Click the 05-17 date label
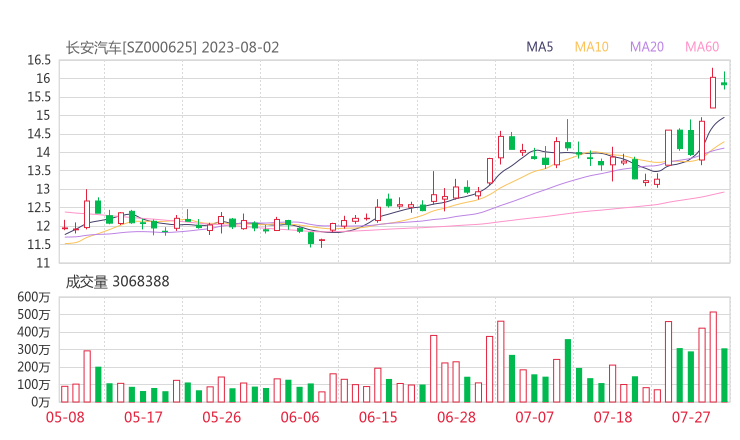 coord(143,417)
